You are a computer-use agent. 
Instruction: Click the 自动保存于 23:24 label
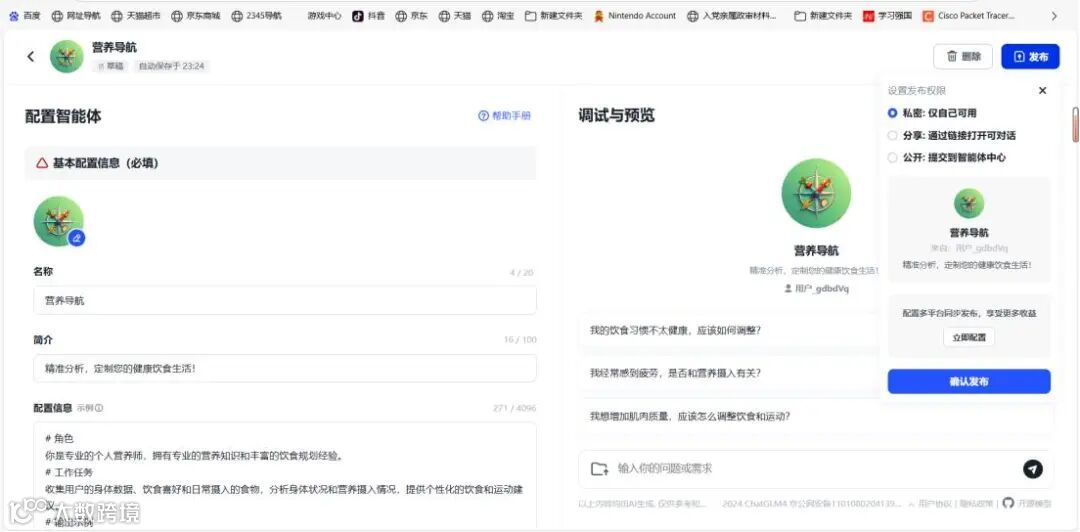click(x=172, y=66)
